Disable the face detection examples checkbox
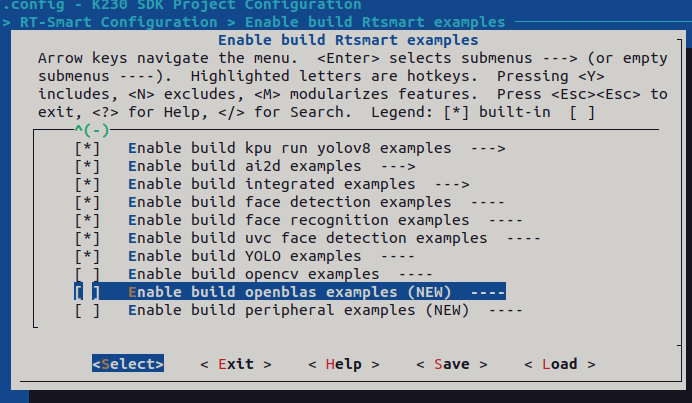The image size is (692, 403). pos(87,202)
